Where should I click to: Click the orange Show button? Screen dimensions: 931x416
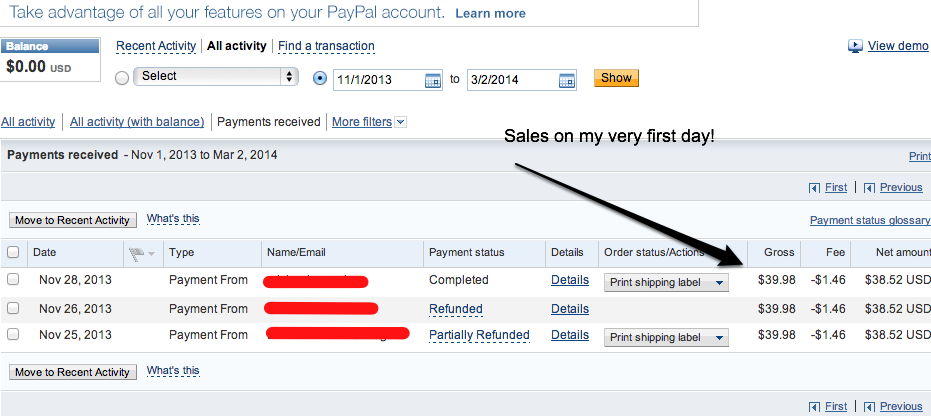616,78
